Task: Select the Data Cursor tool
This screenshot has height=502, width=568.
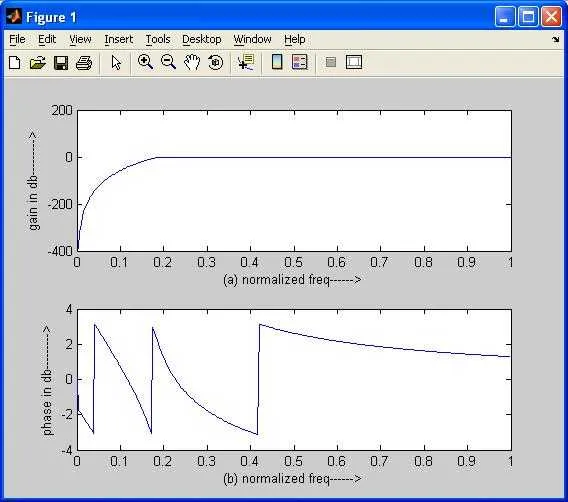Action: click(x=246, y=62)
